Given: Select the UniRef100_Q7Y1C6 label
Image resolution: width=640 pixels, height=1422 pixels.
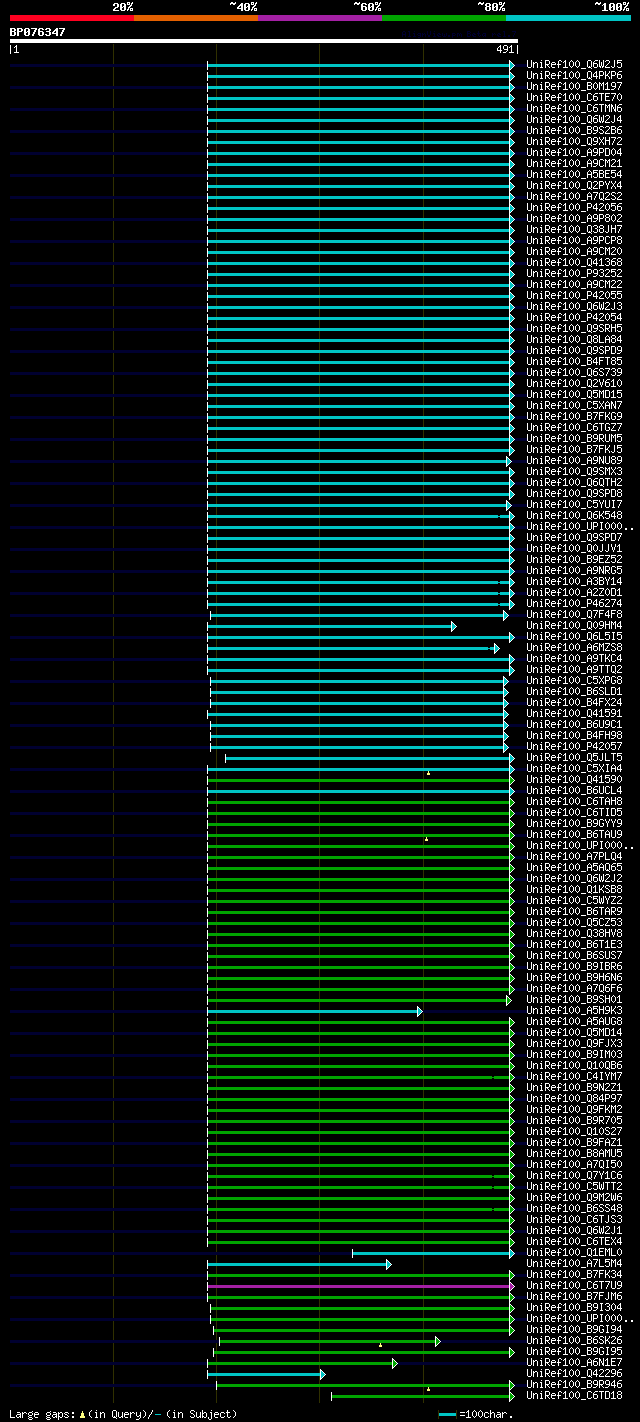Looking at the screenshot, I should click(574, 1175).
